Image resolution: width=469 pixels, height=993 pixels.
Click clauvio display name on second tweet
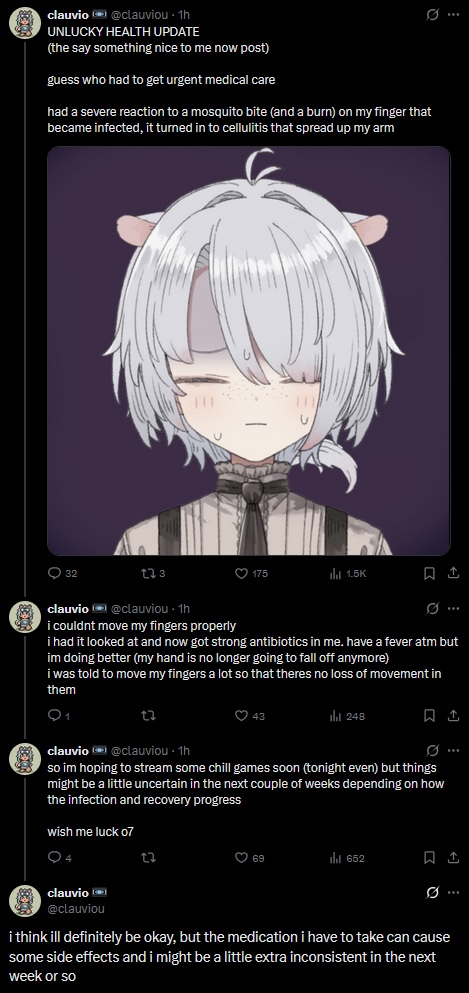[68, 609]
